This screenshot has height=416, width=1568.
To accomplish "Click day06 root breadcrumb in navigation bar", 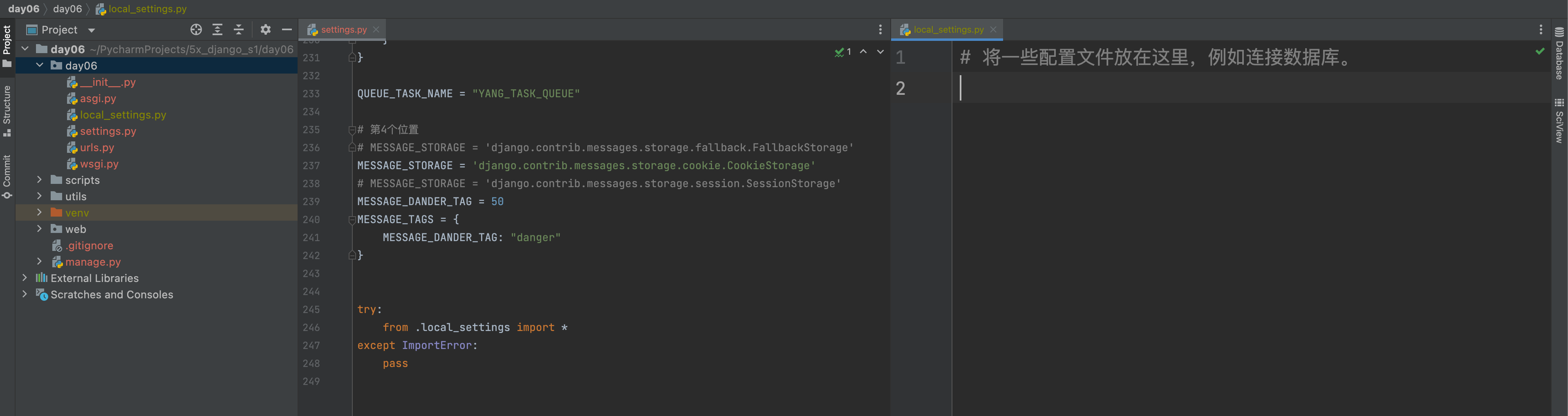I will coord(24,9).
